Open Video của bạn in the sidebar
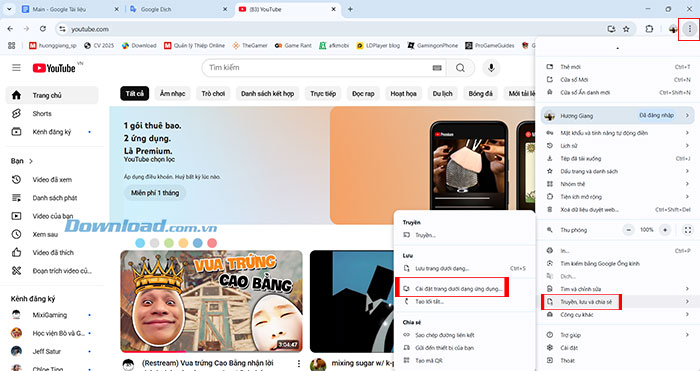This screenshot has height=371, width=700. pyautogui.click(x=52, y=216)
